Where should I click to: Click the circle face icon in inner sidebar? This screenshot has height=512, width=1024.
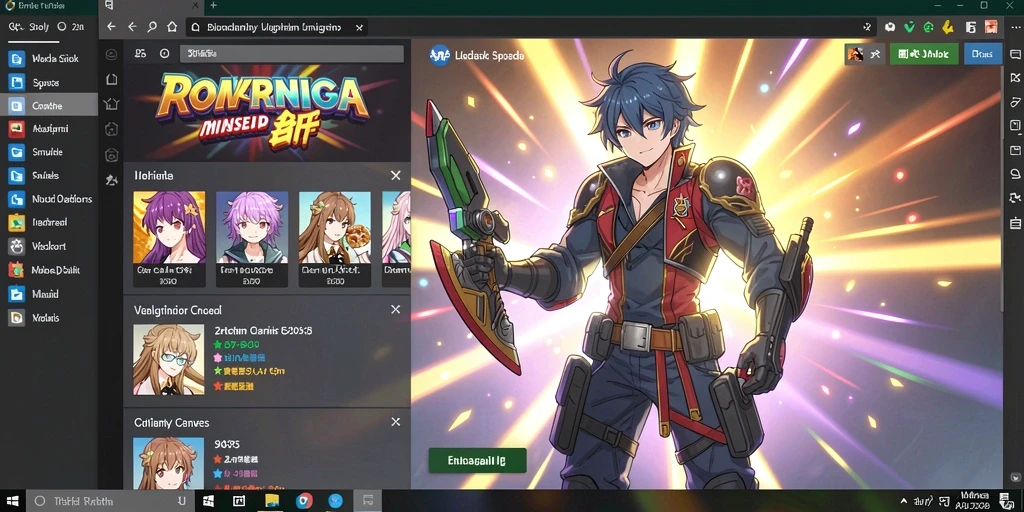(x=112, y=54)
